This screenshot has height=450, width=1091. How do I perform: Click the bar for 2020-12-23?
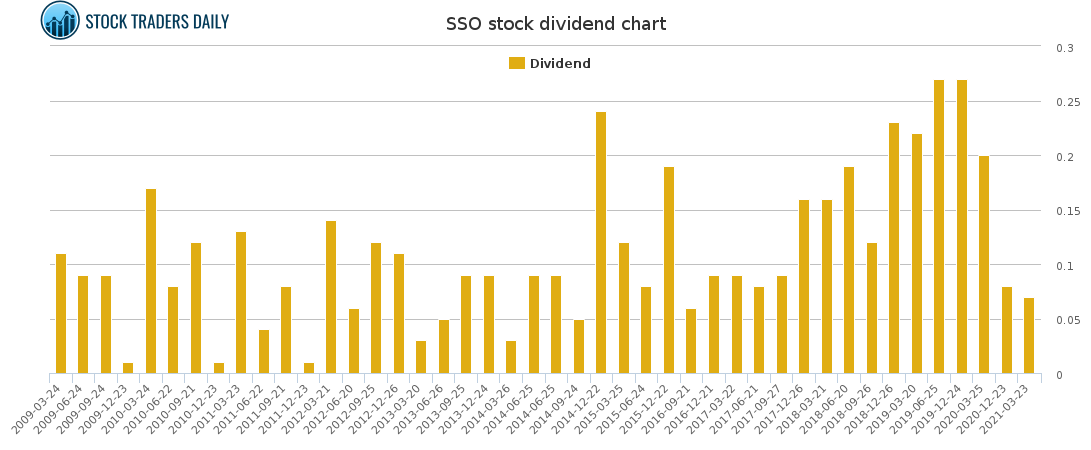[1007, 330]
